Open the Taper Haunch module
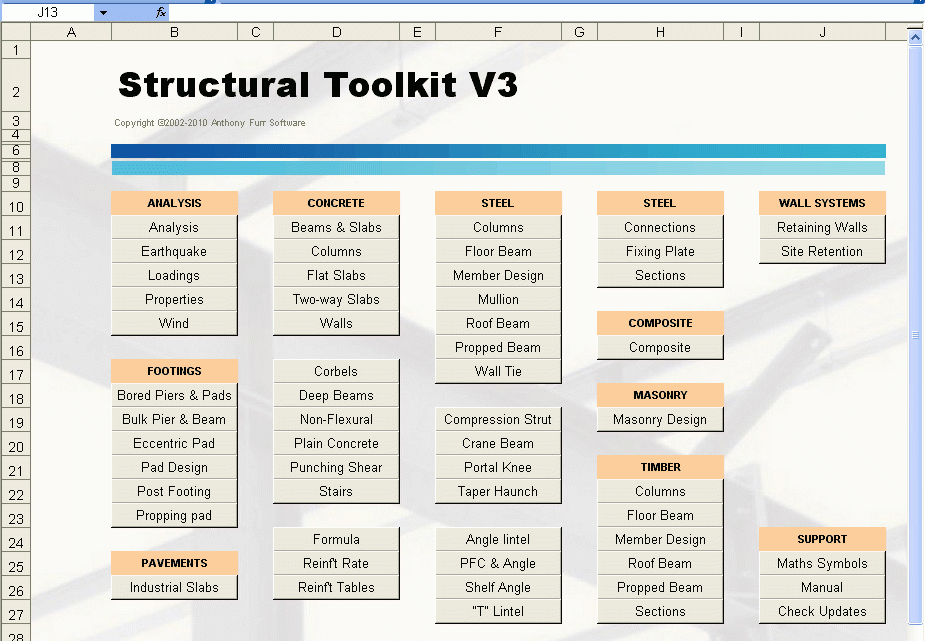 pos(498,492)
